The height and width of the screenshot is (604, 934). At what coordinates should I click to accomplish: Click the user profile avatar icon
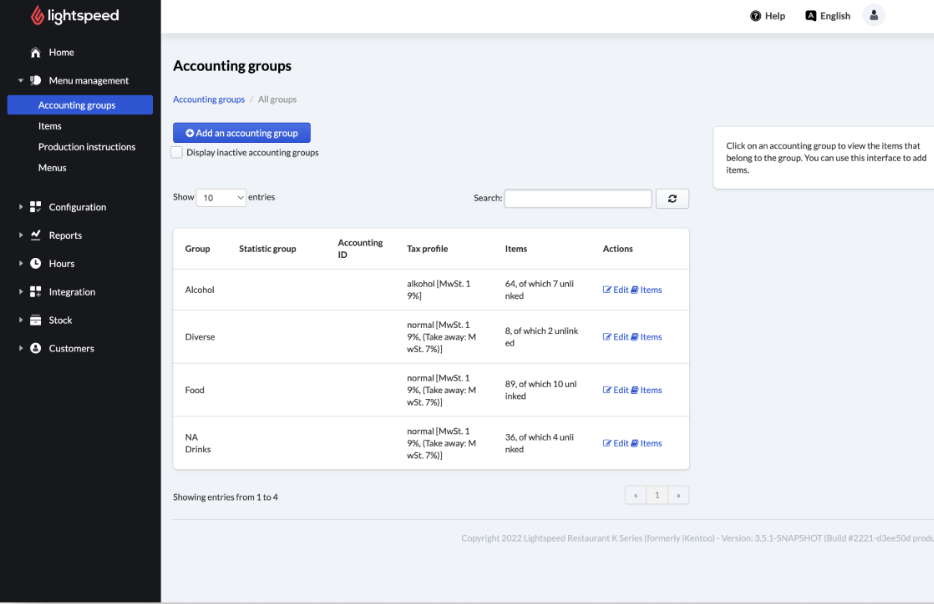pos(874,15)
